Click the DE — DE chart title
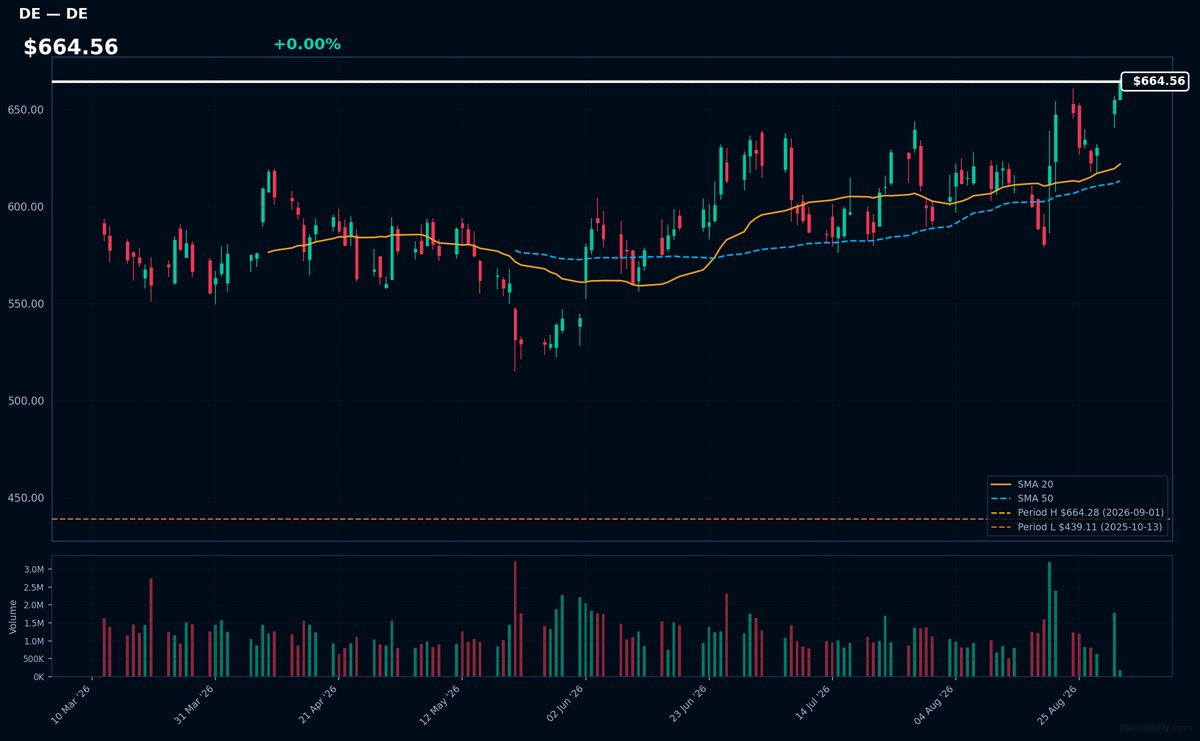The width and height of the screenshot is (1200, 741). (x=53, y=13)
